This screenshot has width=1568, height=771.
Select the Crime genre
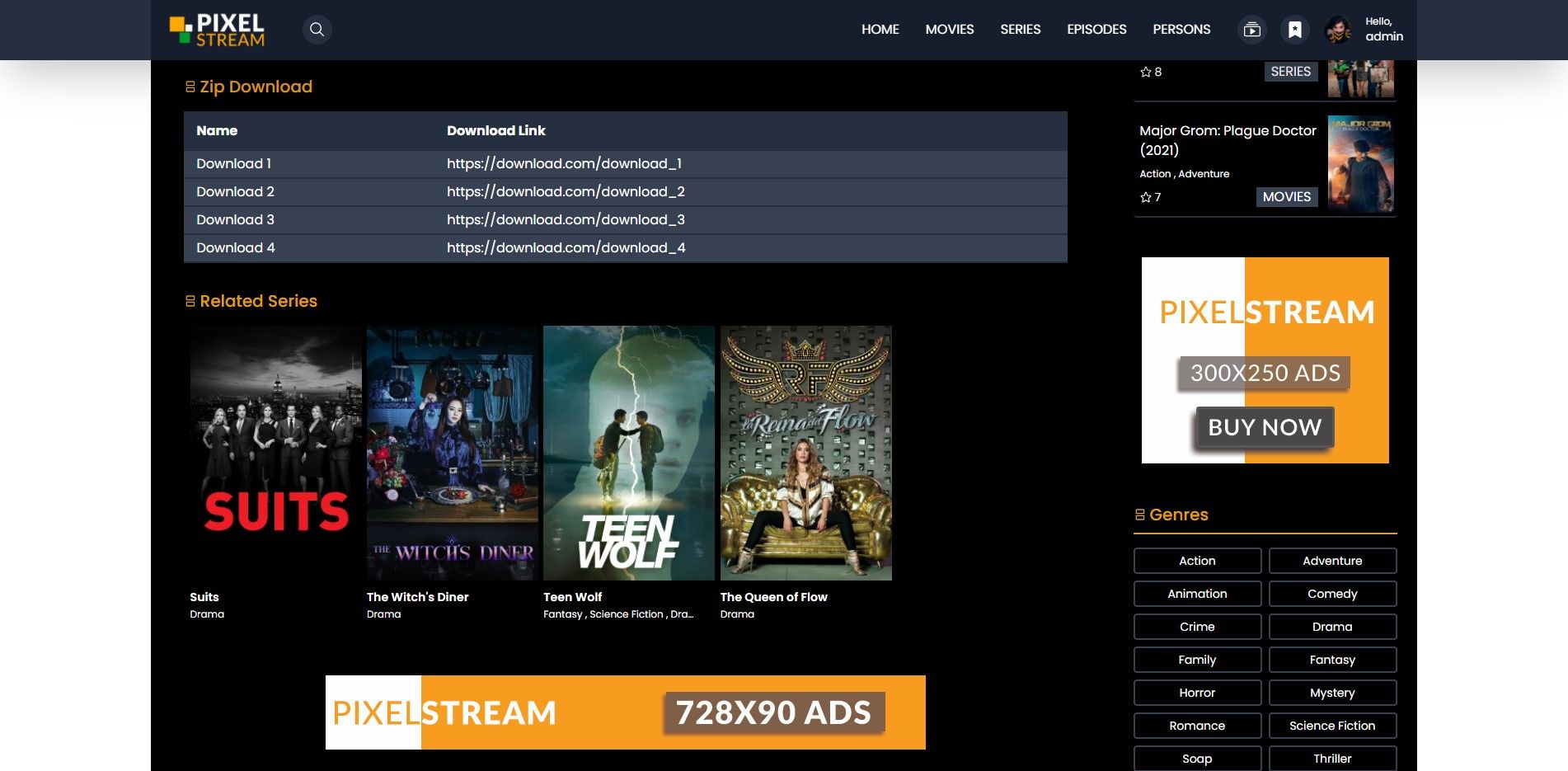tap(1197, 627)
